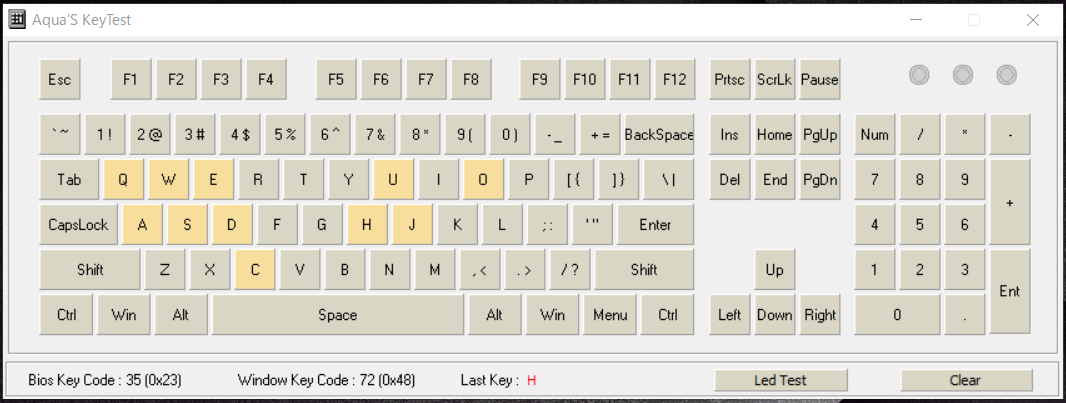1066x403 pixels.
Task: Click the numpad Ent key
Action: (x=1010, y=292)
